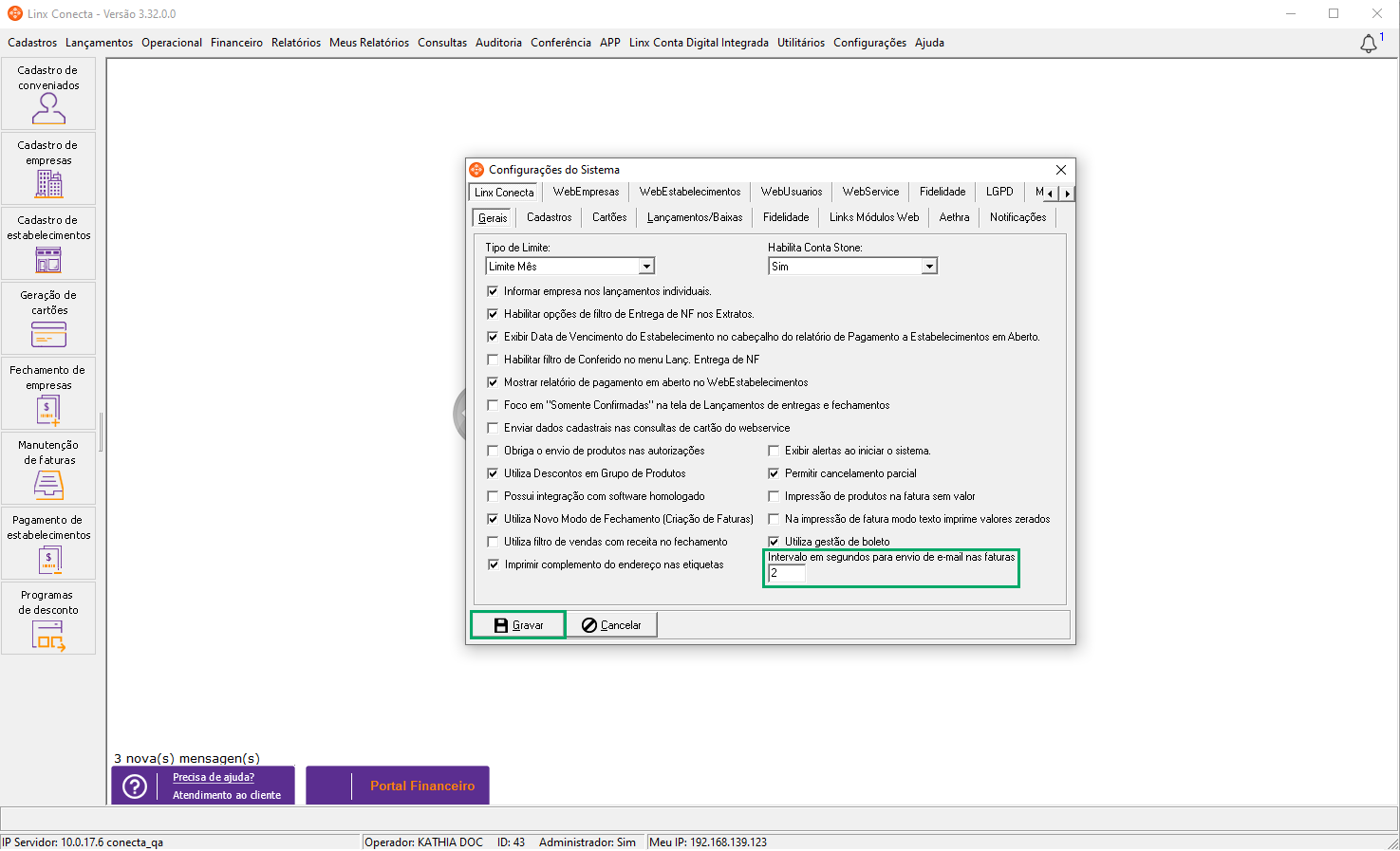Open the Auditoria menu
Screen dimensions: 1400x851
(498, 43)
